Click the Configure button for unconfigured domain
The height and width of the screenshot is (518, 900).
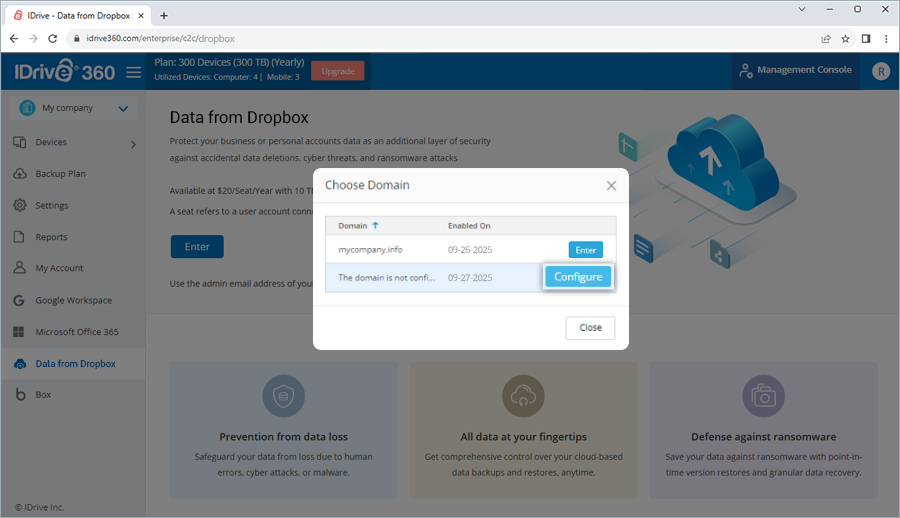(x=577, y=277)
